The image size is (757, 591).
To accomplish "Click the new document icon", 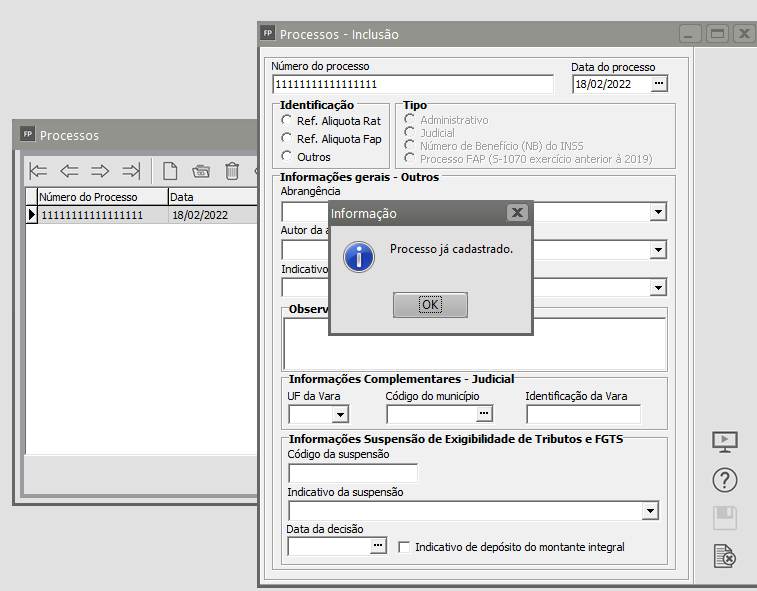I will pyautogui.click(x=170, y=170).
